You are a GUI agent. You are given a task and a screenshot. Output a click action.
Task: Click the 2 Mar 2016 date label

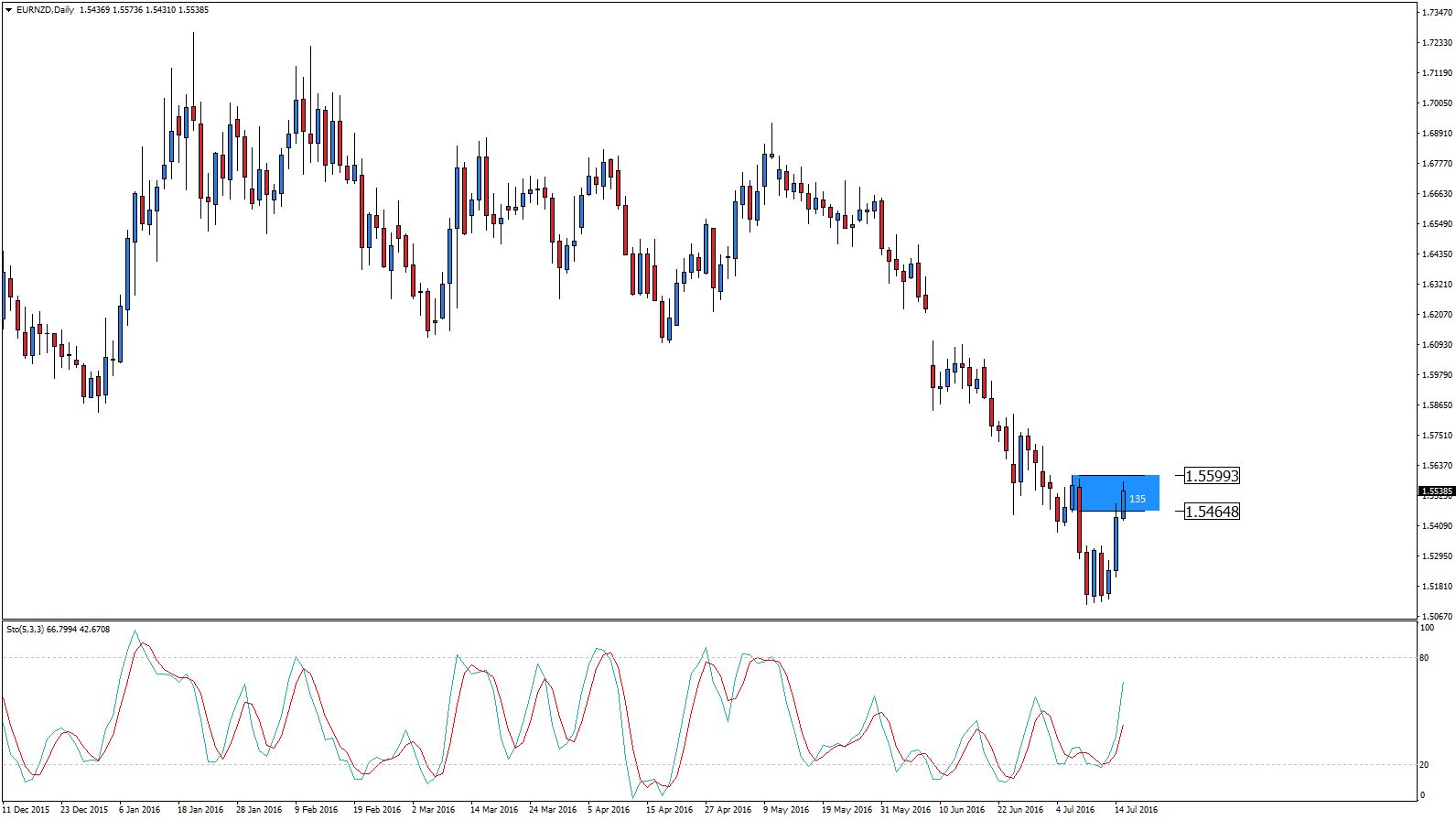[x=433, y=810]
